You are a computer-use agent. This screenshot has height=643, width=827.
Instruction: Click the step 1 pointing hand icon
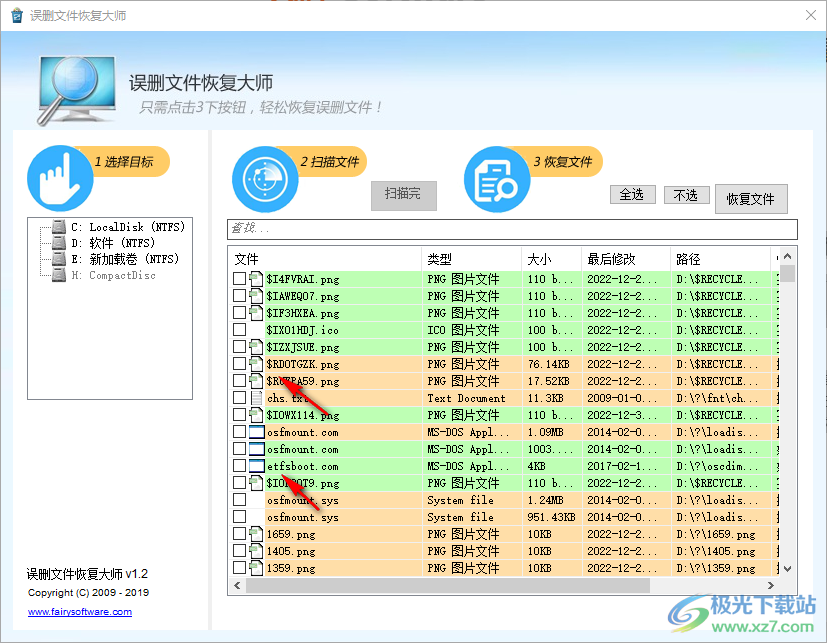tap(60, 178)
